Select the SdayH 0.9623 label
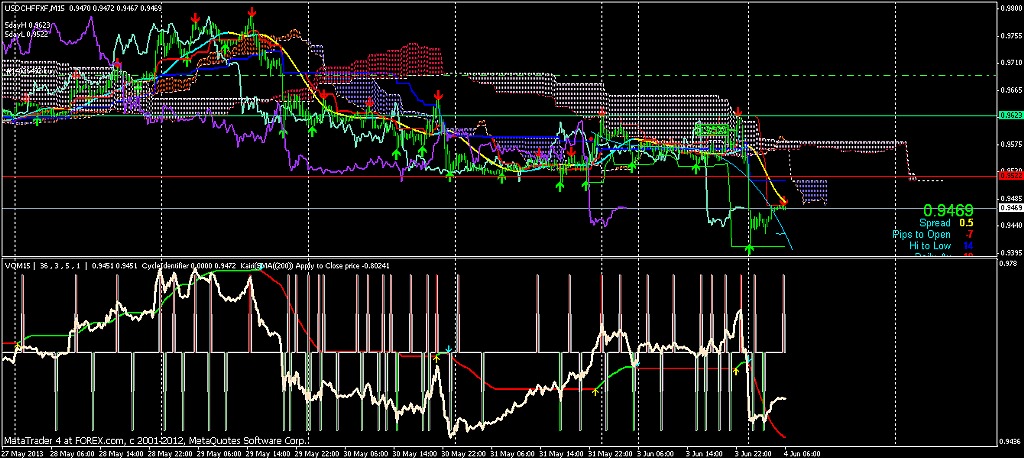Screen dimensions: 1024x458 point(27,24)
